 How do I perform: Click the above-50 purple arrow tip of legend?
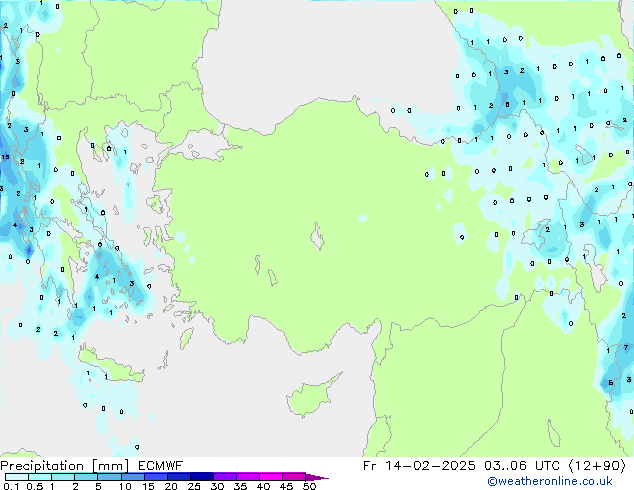coord(317,477)
